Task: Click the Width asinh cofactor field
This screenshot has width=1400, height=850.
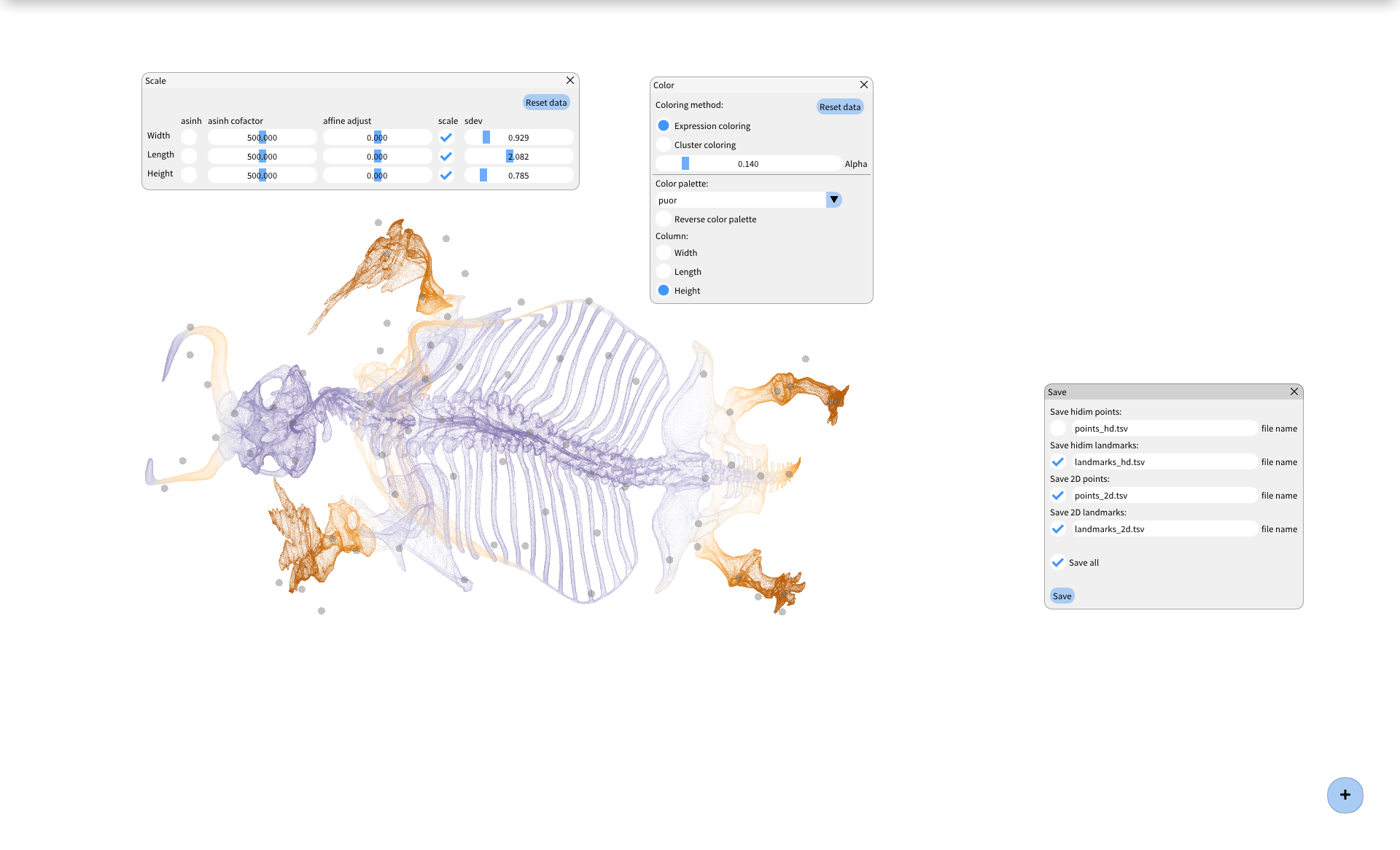Action: pyautogui.click(x=262, y=137)
